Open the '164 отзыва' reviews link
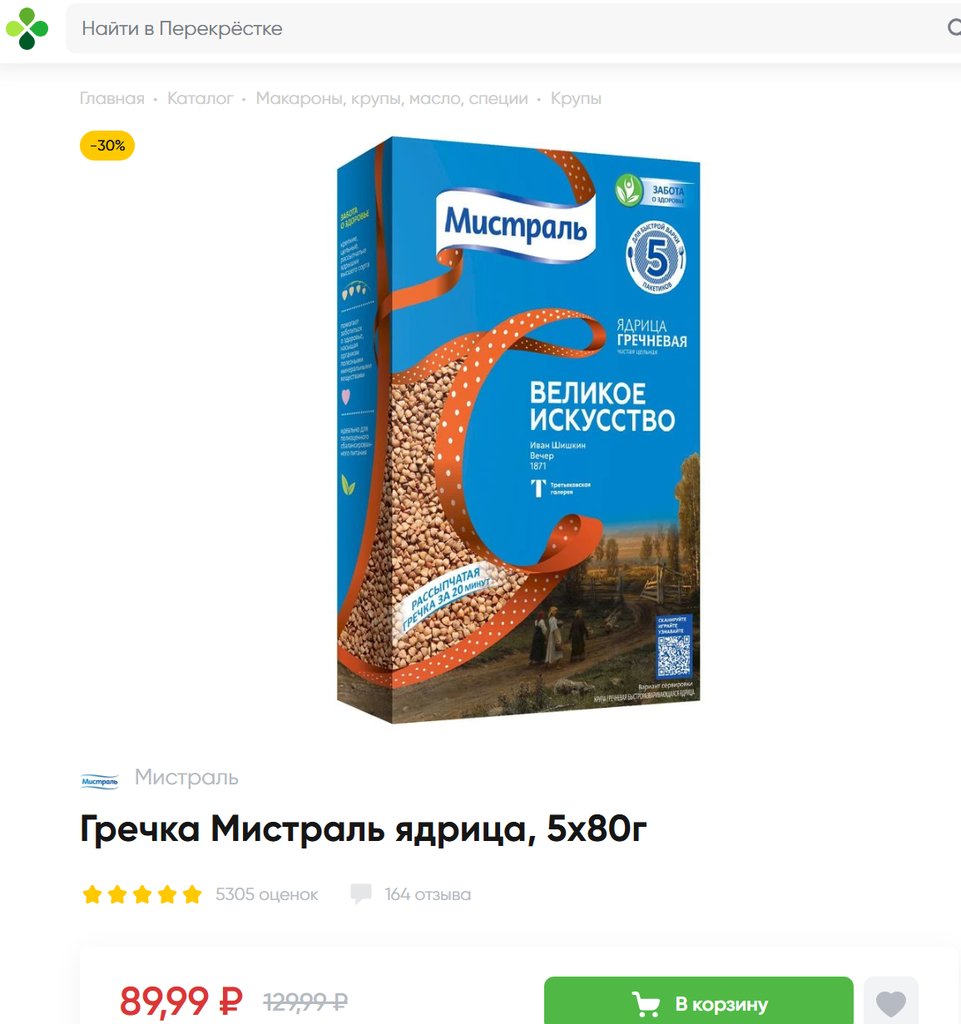 pos(428,894)
